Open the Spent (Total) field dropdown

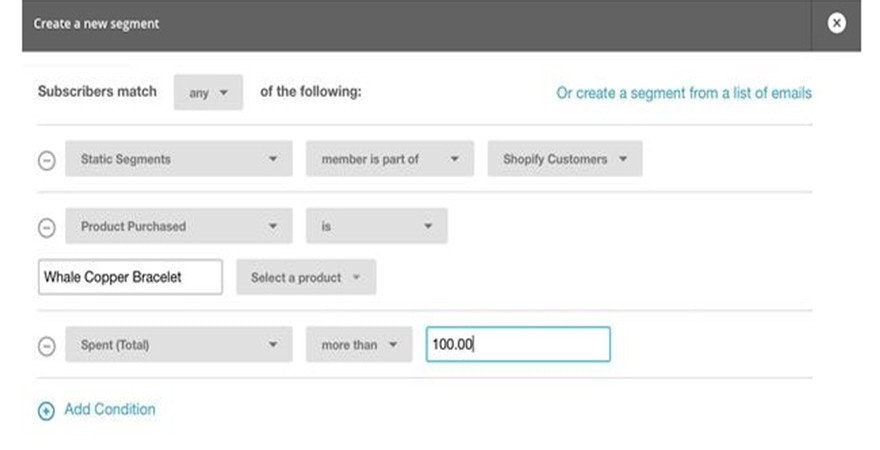[178, 345]
